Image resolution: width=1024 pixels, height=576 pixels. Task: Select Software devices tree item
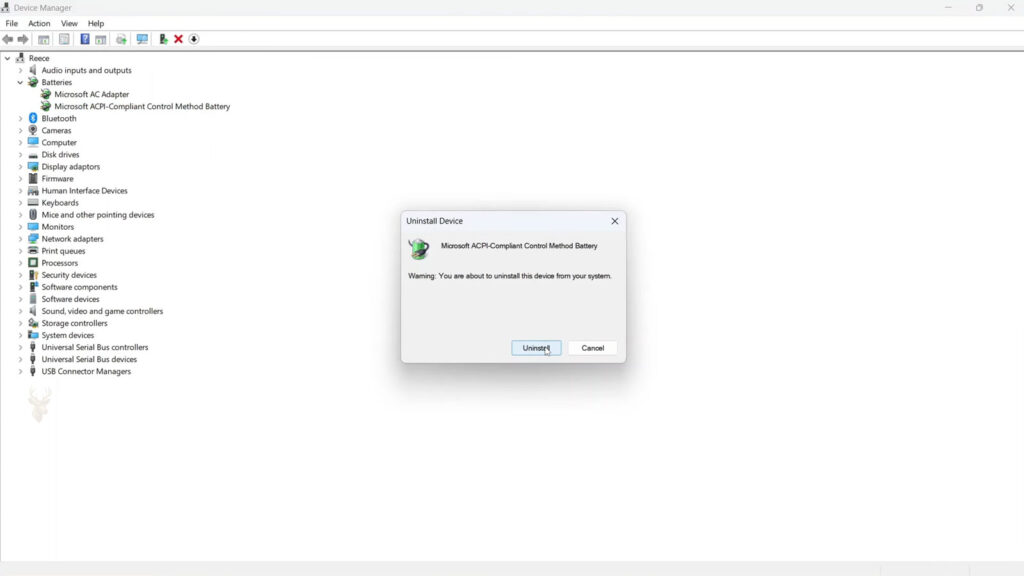pos(71,299)
